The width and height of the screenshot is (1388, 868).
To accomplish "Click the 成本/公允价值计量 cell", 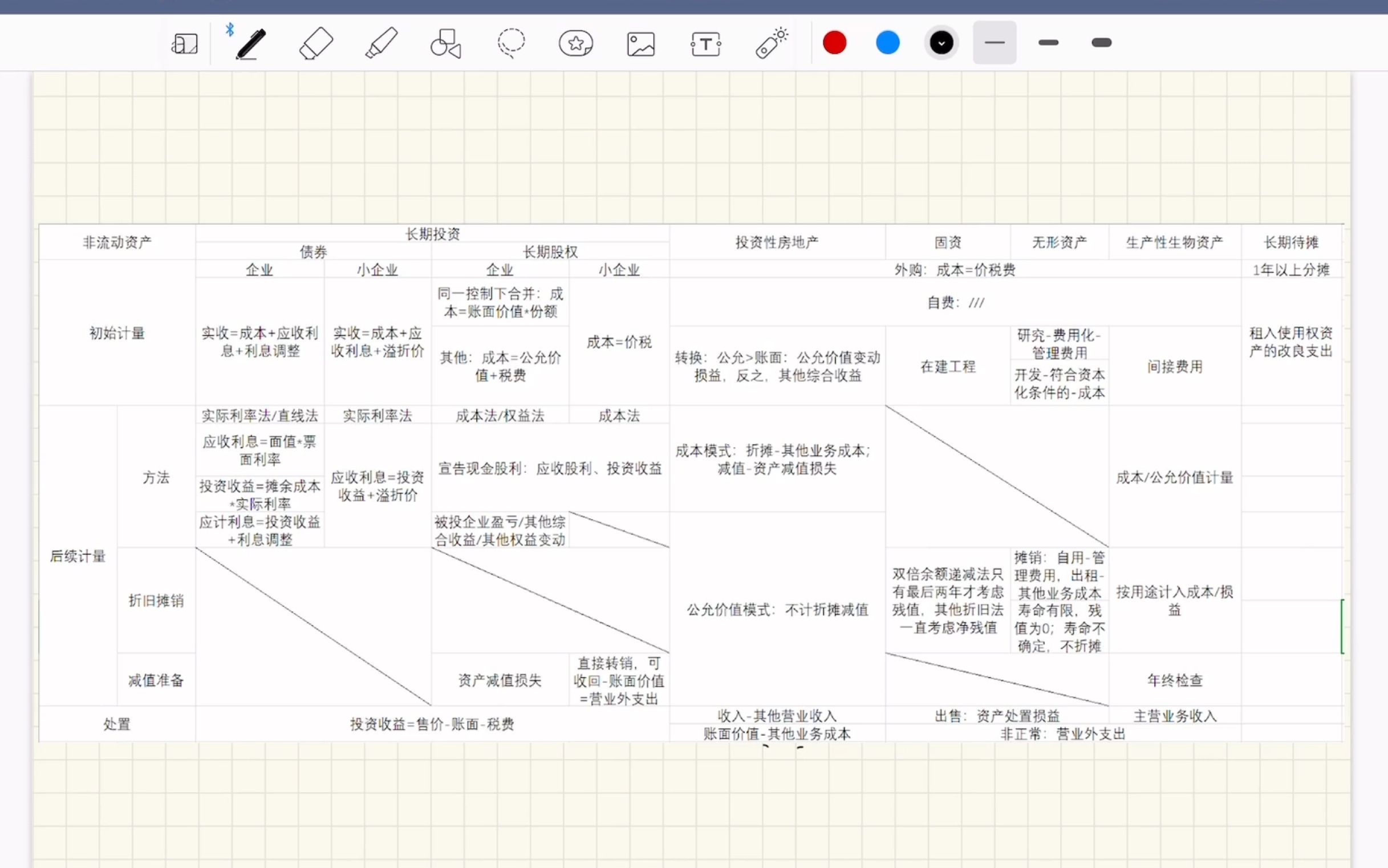I will tap(1175, 477).
